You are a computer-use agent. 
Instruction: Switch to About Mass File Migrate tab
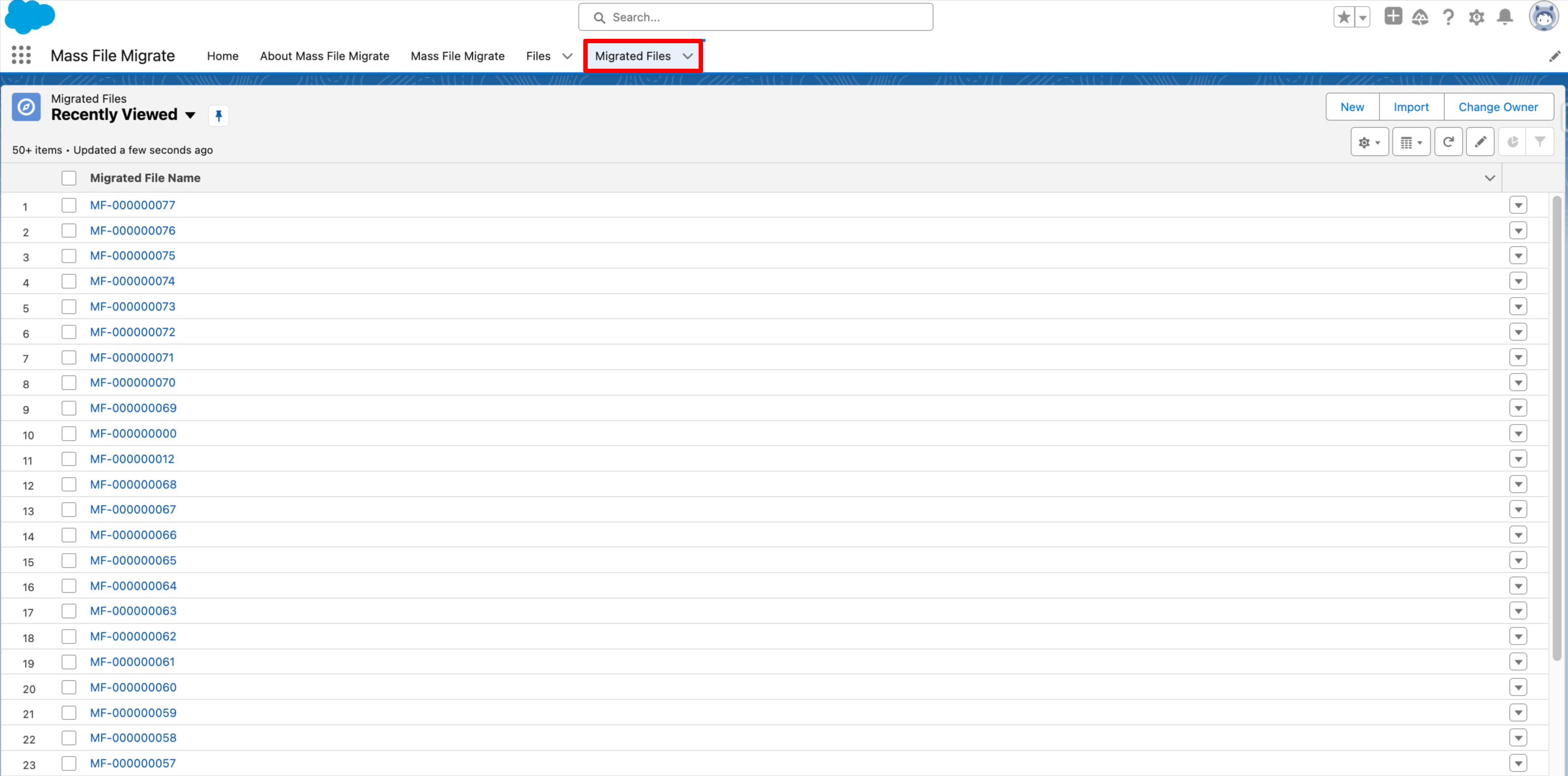pyautogui.click(x=324, y=56)
